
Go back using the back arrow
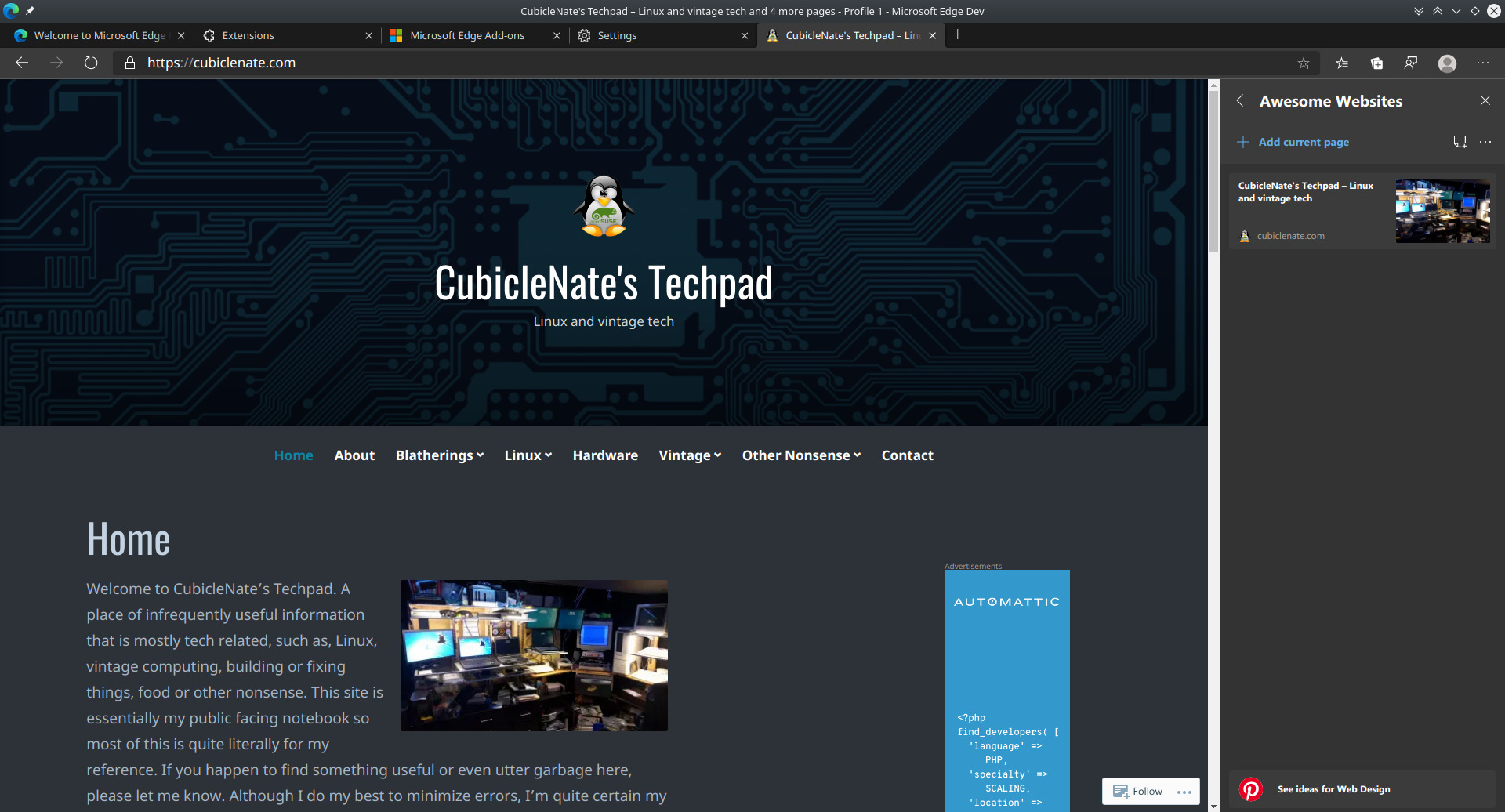click(x=21, y=63)
